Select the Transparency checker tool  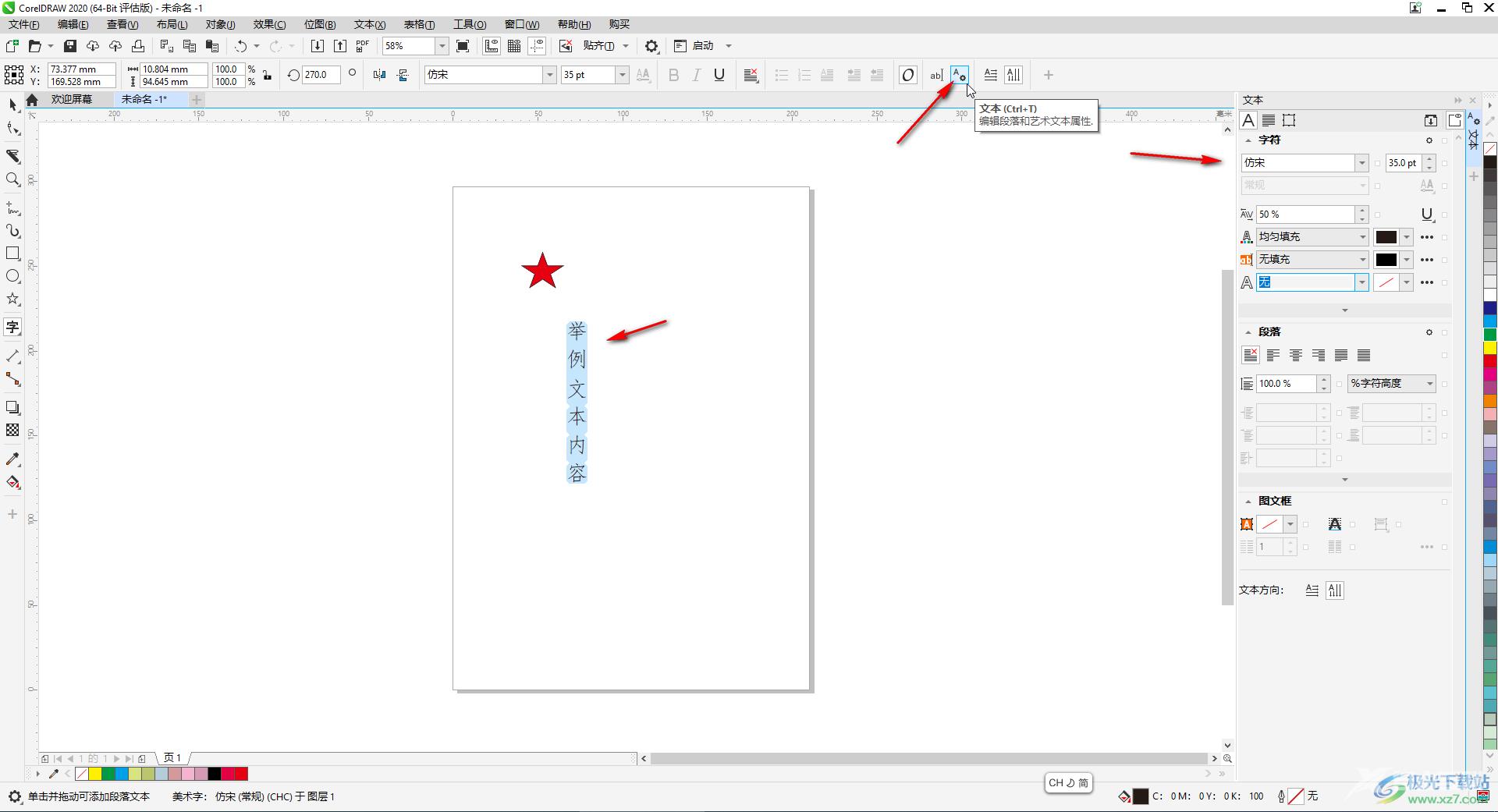click(x=12, y=430)
